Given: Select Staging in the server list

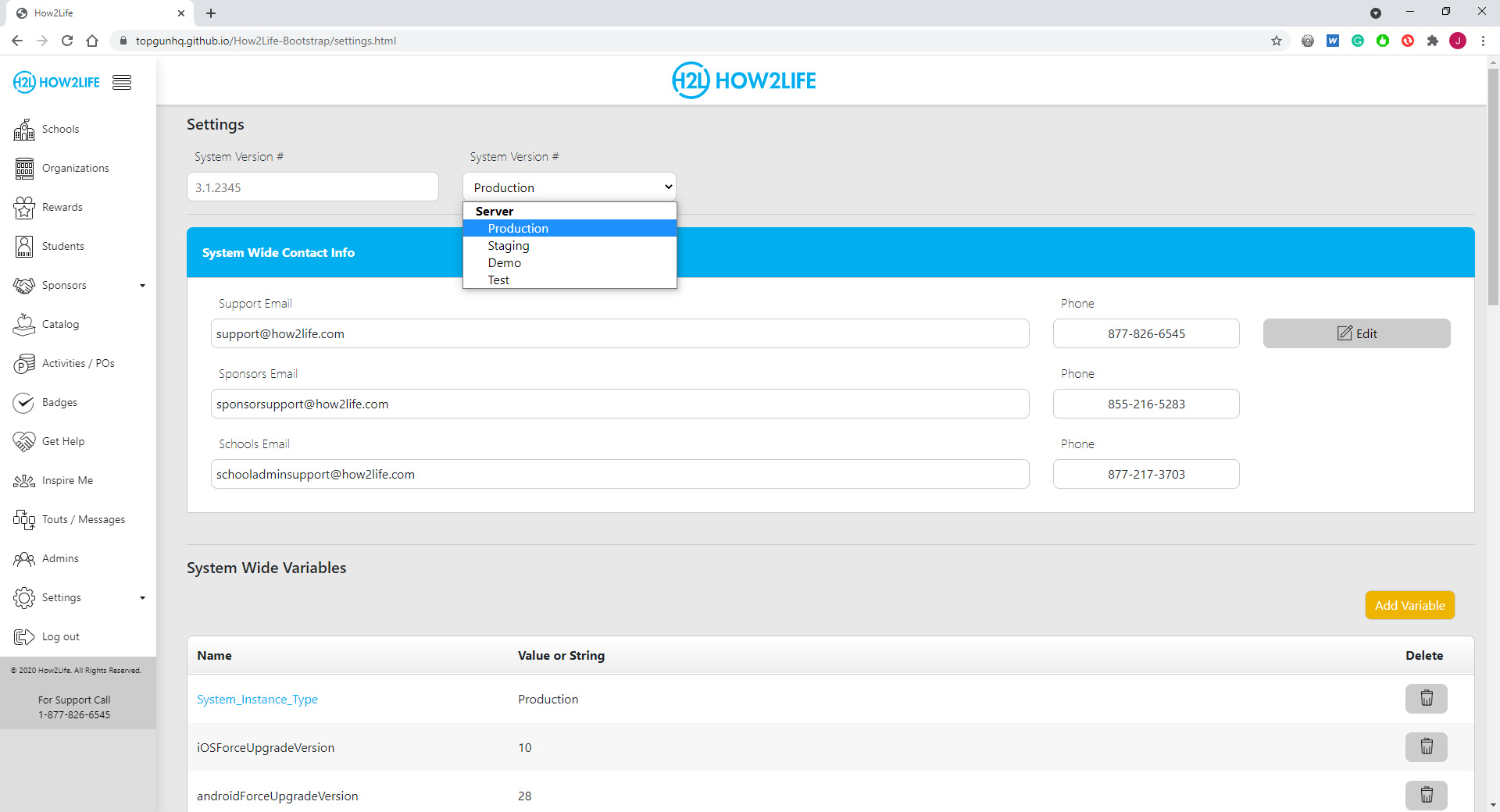Looking at the screenshot, I should pyautogui.click(x=570, y=245).
